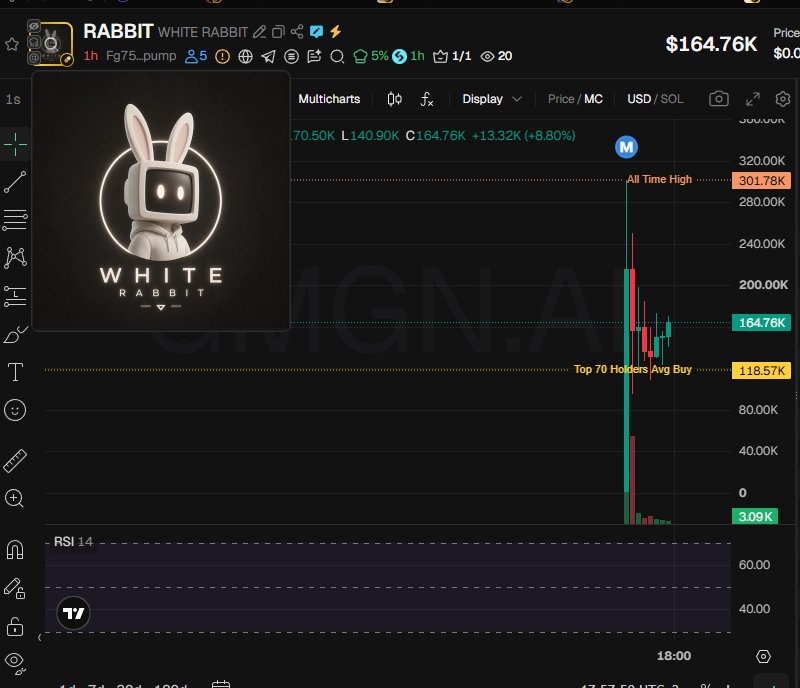
Task: Click the 301.78K all-time-high price tag
Action: coord(762,180)
